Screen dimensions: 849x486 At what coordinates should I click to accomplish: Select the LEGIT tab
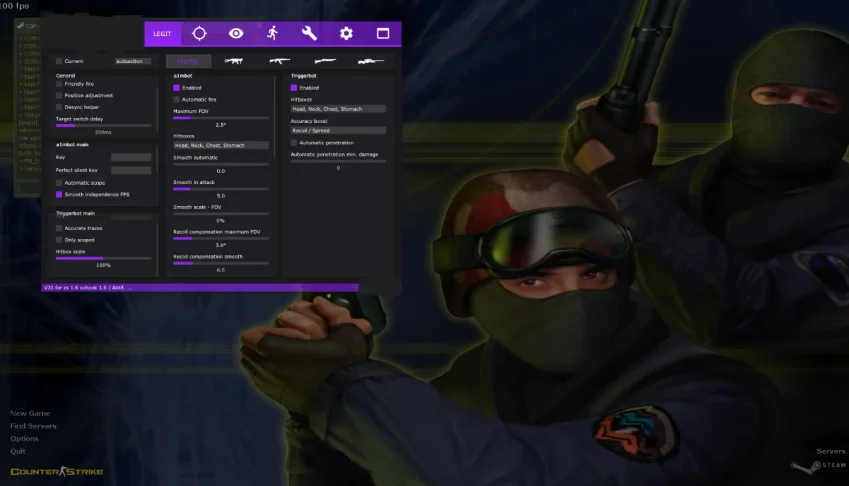coord(162,34)
